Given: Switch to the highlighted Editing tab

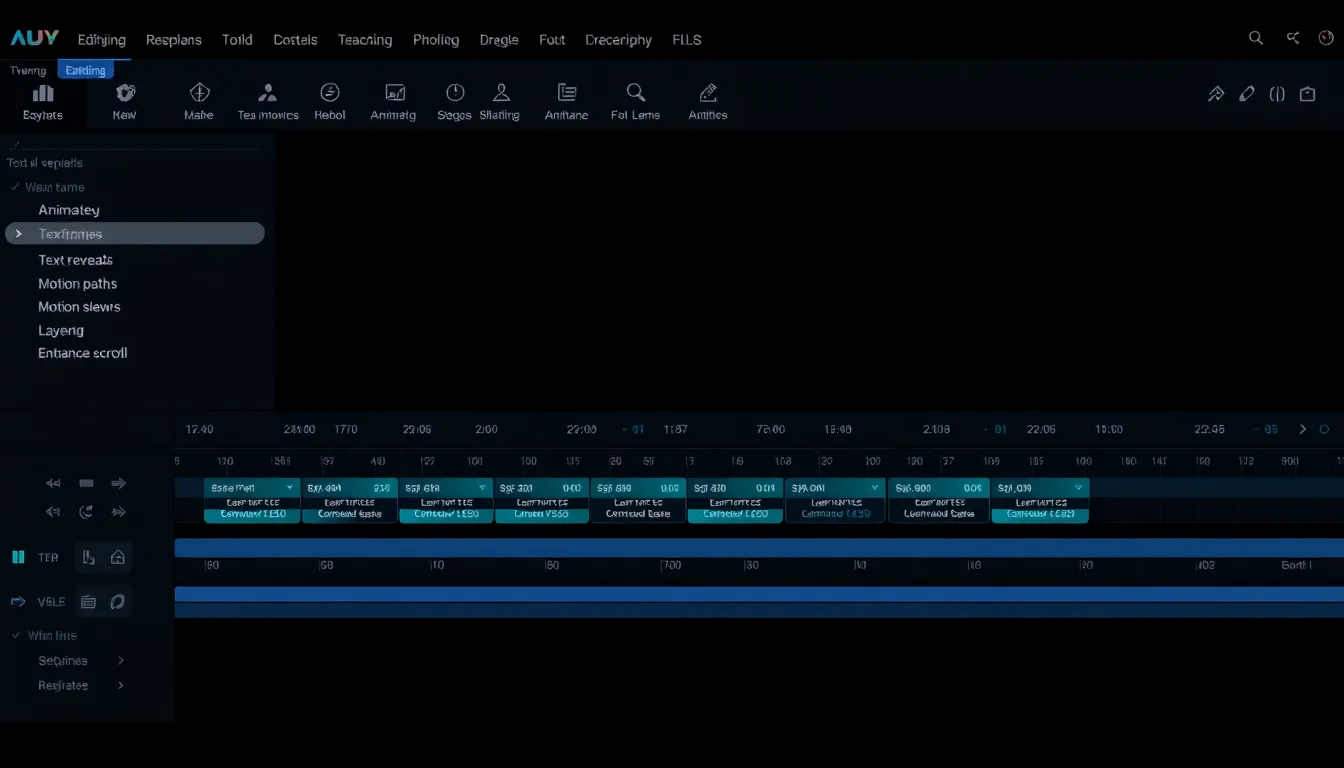Looking at the screenshot, I should (86, 70).
